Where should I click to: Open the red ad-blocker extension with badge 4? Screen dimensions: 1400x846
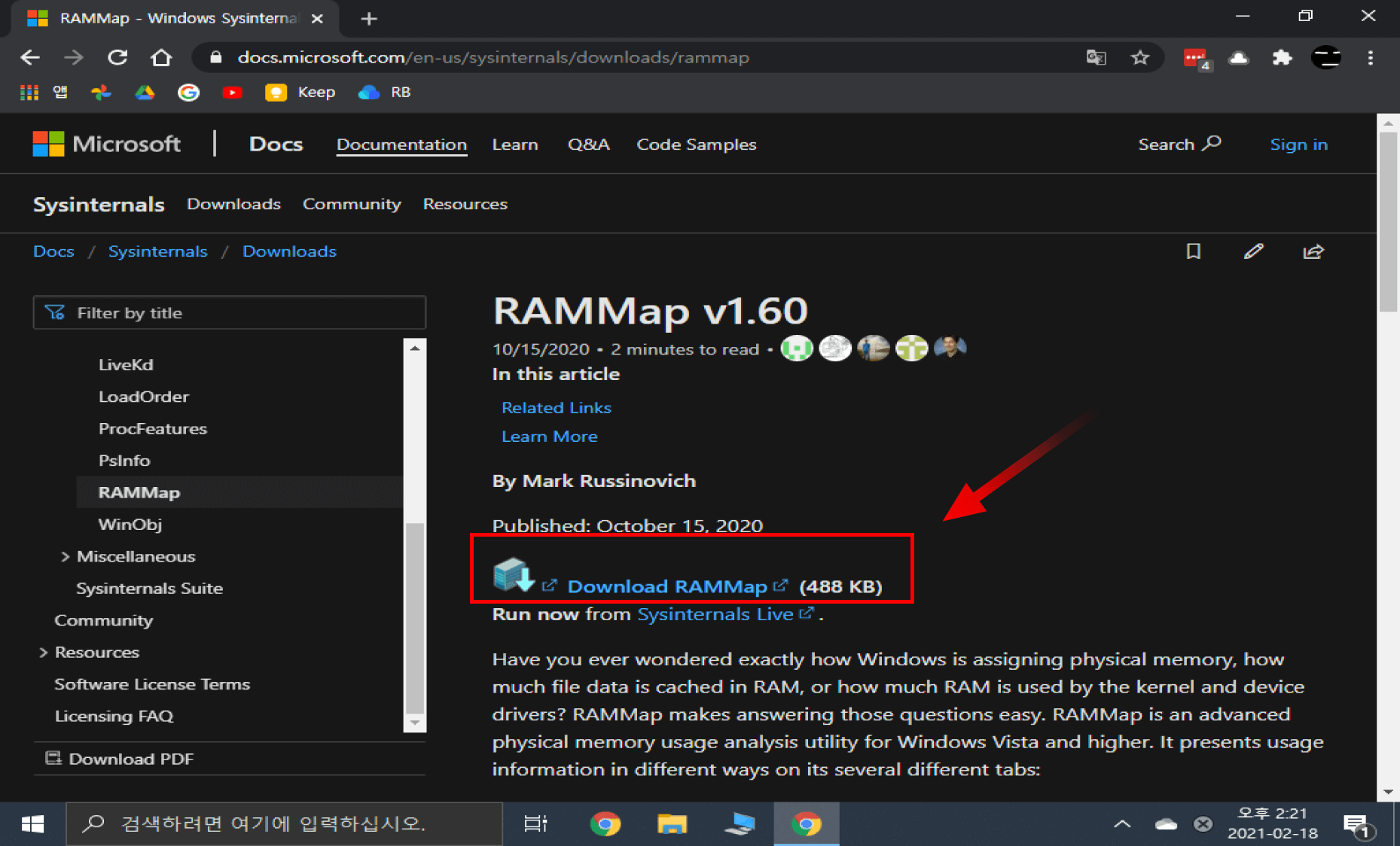click(1196, 57)
